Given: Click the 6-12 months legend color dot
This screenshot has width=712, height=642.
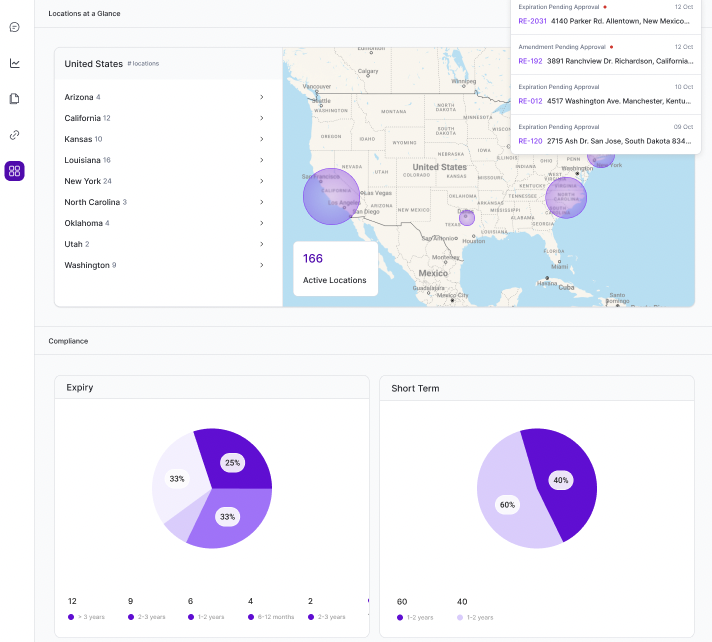Looking at the screenshot, I should [251, 617].
